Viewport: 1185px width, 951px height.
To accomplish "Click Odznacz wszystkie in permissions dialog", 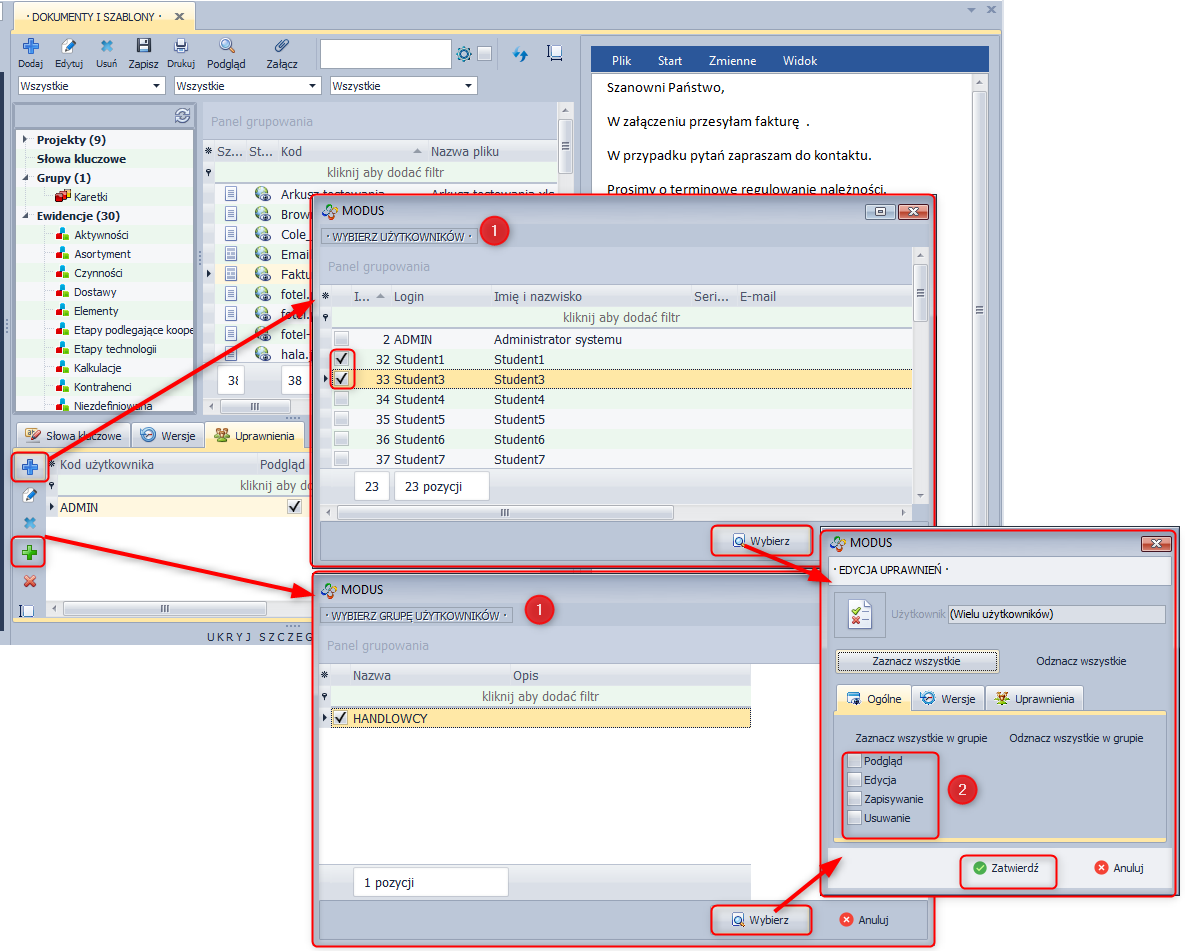I will tap(1081, 661).
